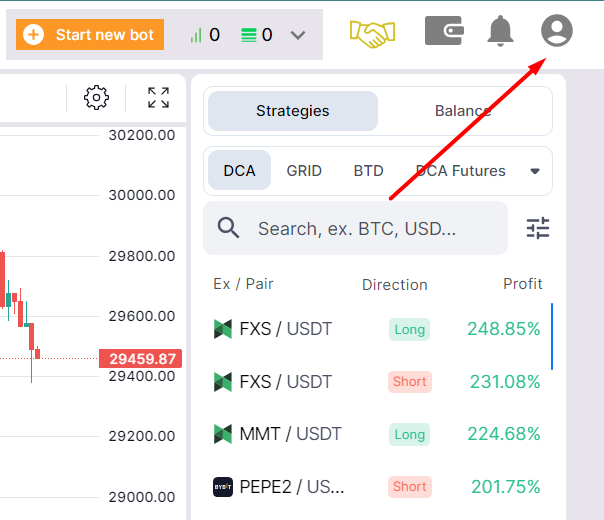Expand more bot types dropdown arrow
This screenshot has width=604, height=520.
[x=535, y=171]
